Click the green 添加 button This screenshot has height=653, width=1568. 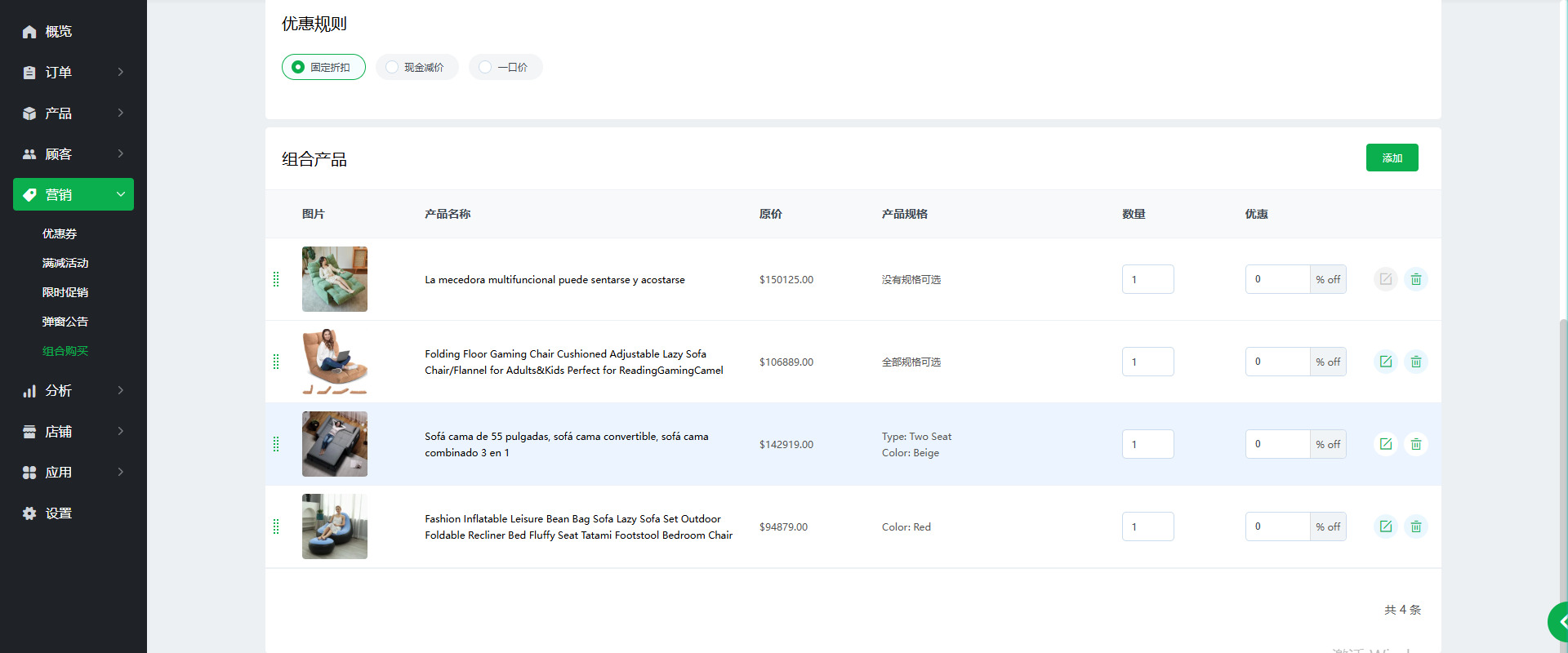[x=1392, y=158]
